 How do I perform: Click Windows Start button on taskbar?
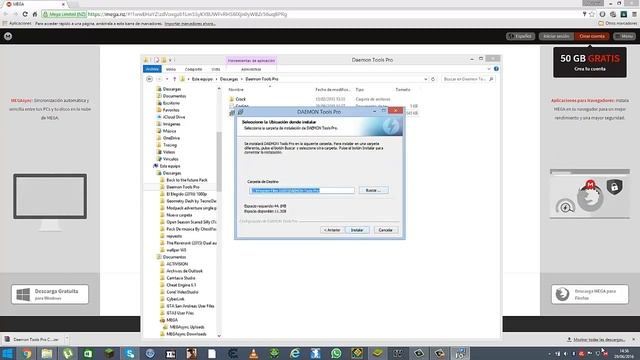pos(7,353)
